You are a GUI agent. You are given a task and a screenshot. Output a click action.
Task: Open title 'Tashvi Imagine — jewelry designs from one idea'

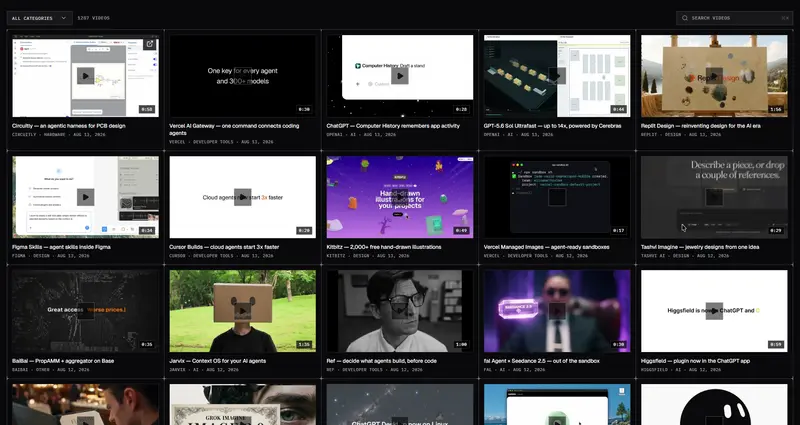click(x=700, y=247)
